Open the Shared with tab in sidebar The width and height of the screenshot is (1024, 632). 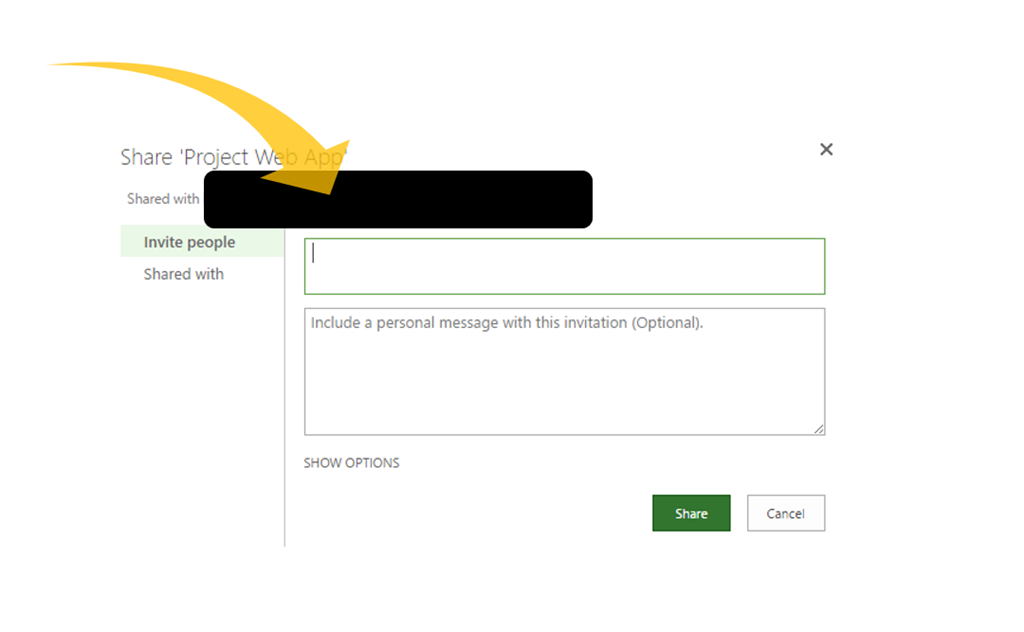184,274
